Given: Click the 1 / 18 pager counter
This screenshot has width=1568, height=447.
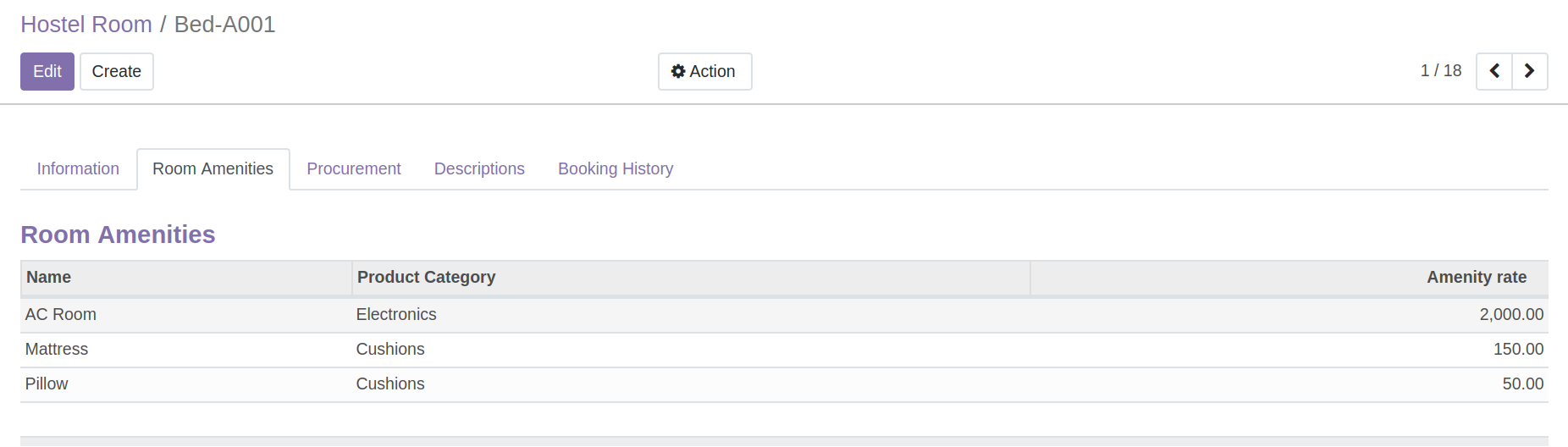Looking at the screenshot, I should pyautogui.click(x=1441, y=71).
